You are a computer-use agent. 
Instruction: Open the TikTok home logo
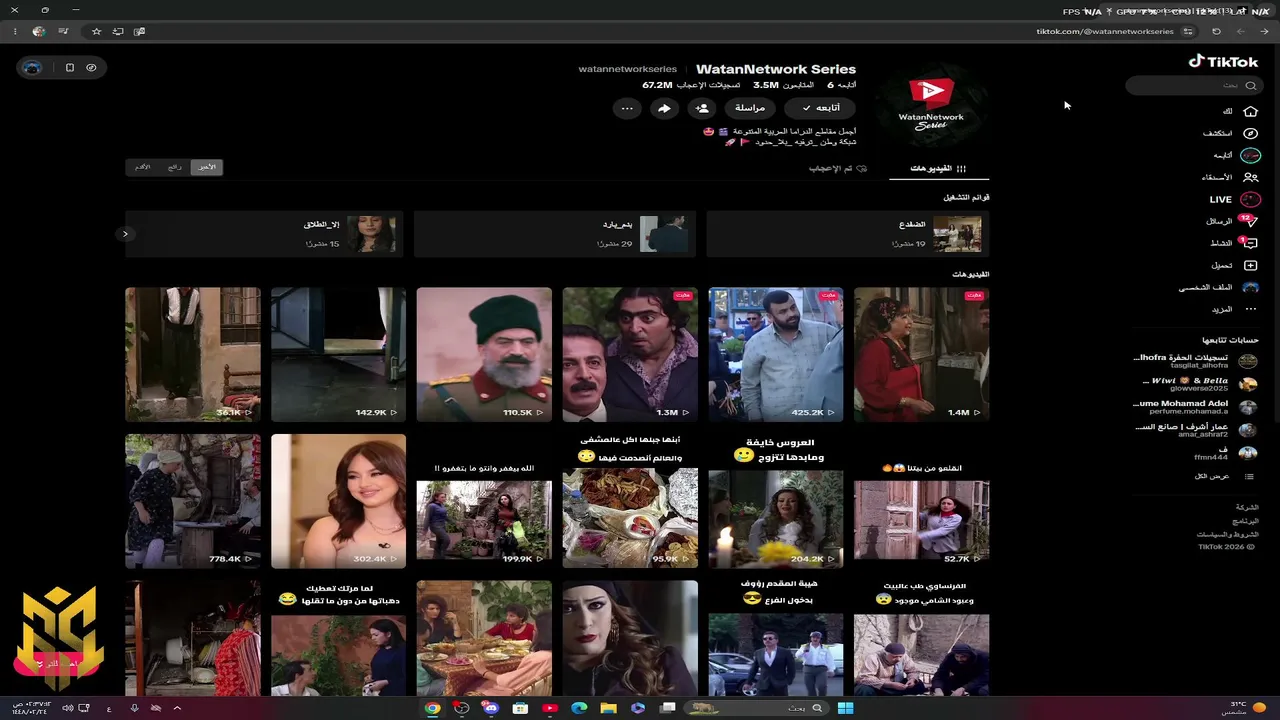click(1223, 61)
